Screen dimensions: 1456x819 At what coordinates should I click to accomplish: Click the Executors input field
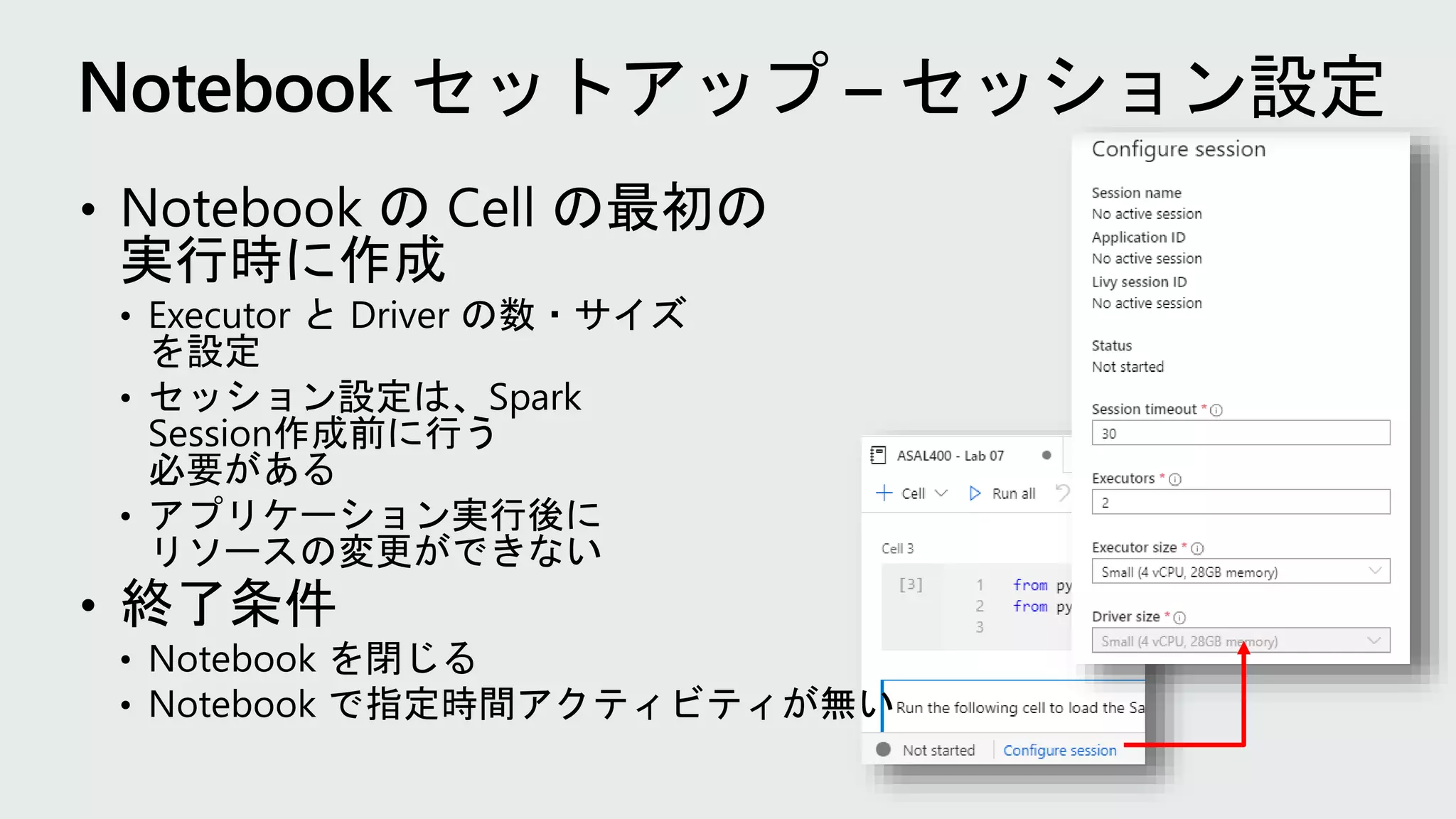pyautogui.click(x=1241, y=502)
